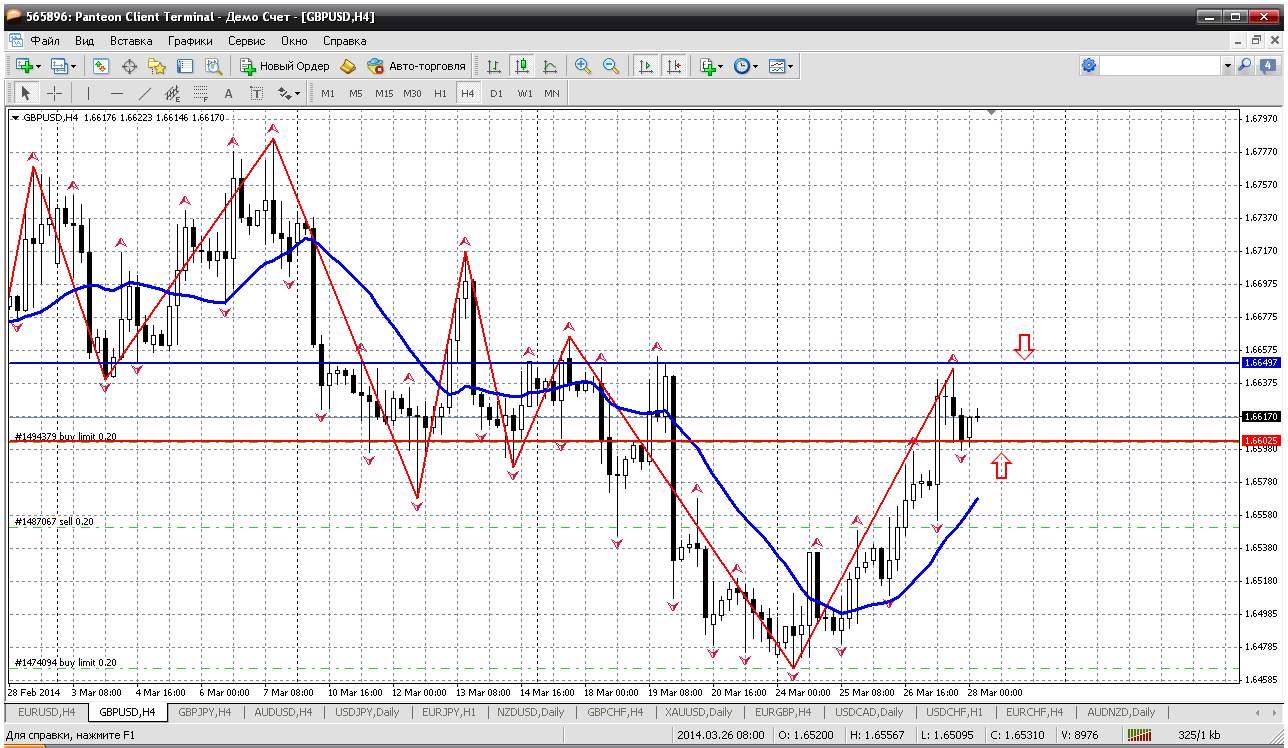This screenshot has width=1288, height=748.
Task: Draw a vertical line tool
Action: pyautogui.click(x=88, y=93)
